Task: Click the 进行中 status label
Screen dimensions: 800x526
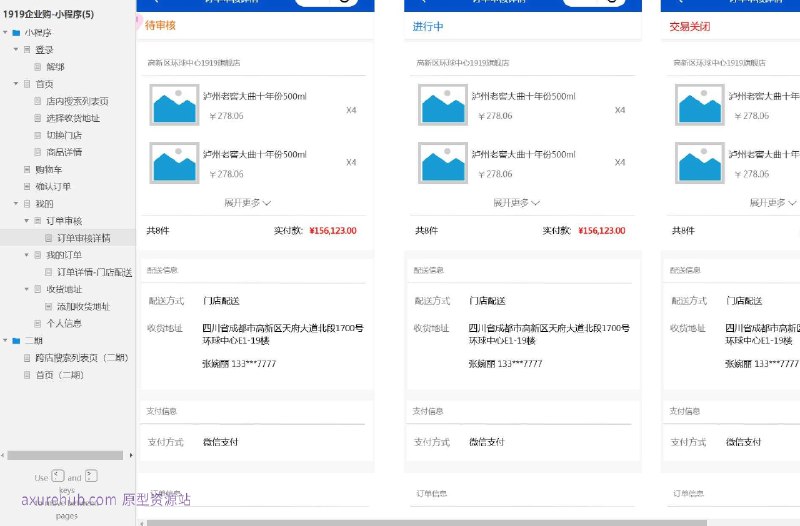Action: (428, 27)
